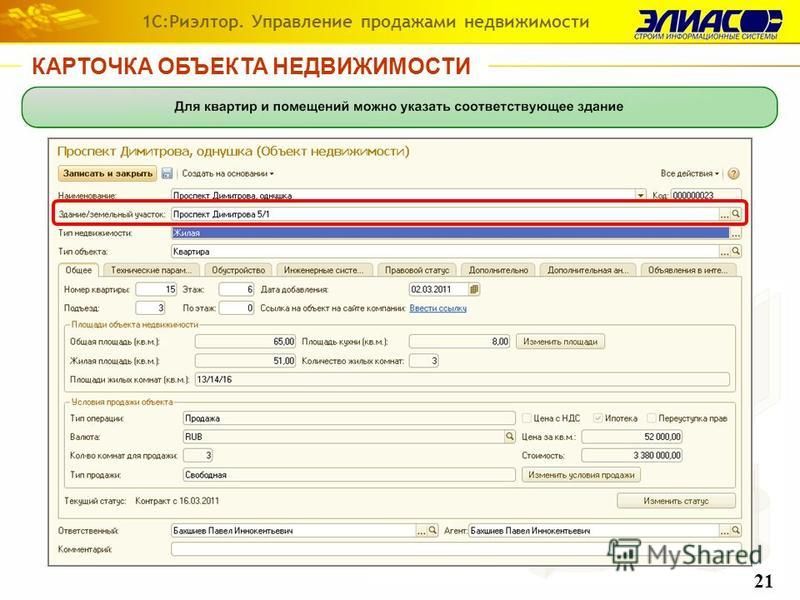Open magnifier lookup for Валюта RUB
800x600 pixels.
pyautogui.click(x=509, y=437)
